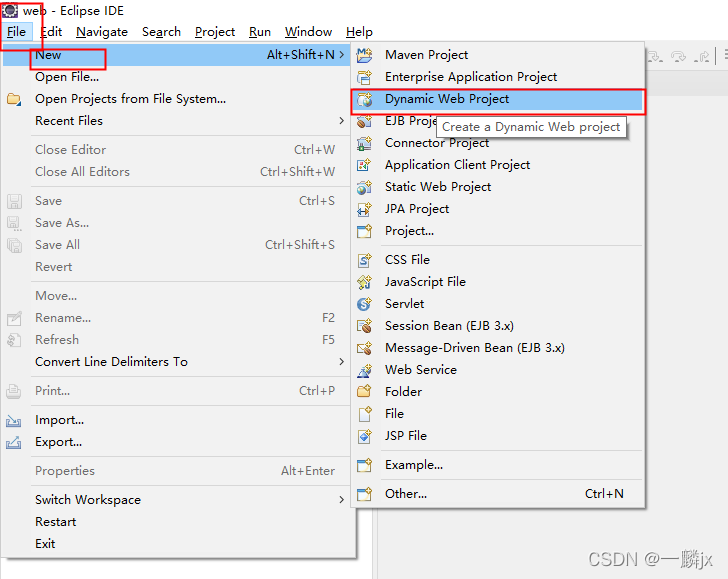Open the Help menu
The width and height of the screenshot is (728, 579).
359,32
